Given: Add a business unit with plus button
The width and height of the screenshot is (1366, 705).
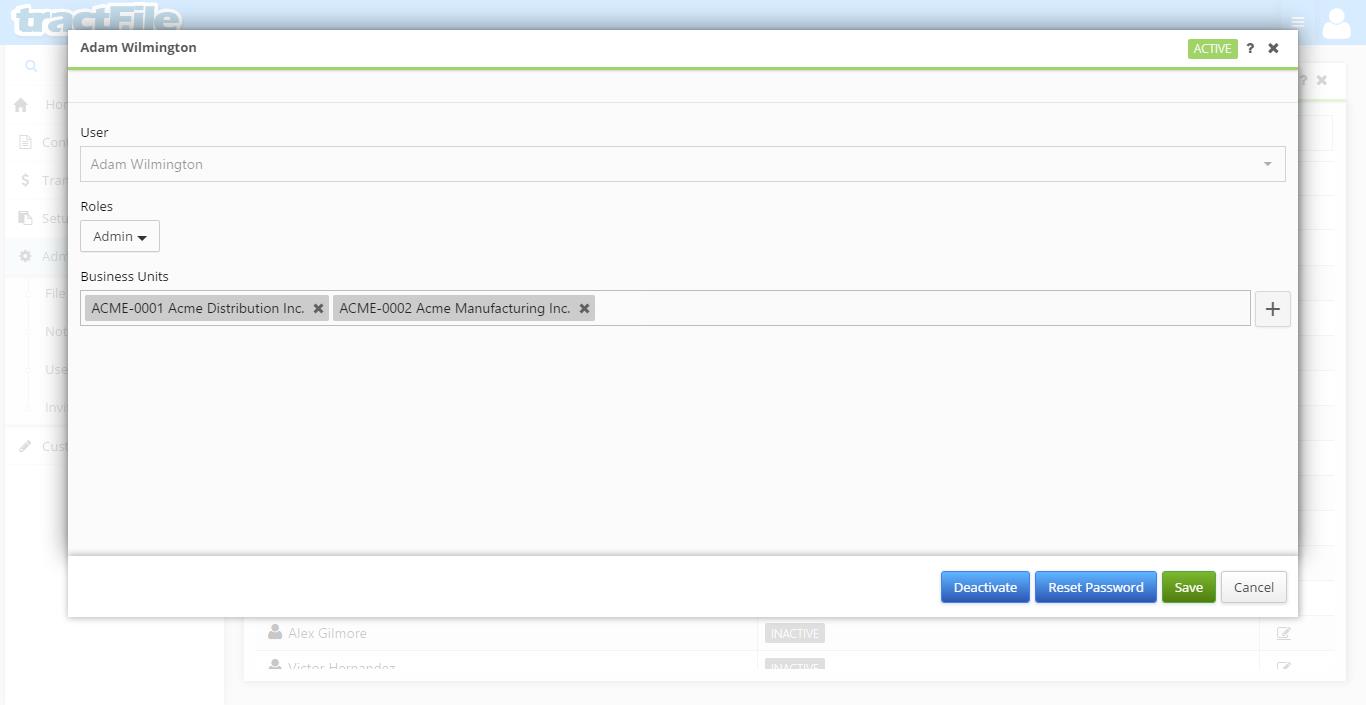Looking at the screenshot, I should [1272, 309].
